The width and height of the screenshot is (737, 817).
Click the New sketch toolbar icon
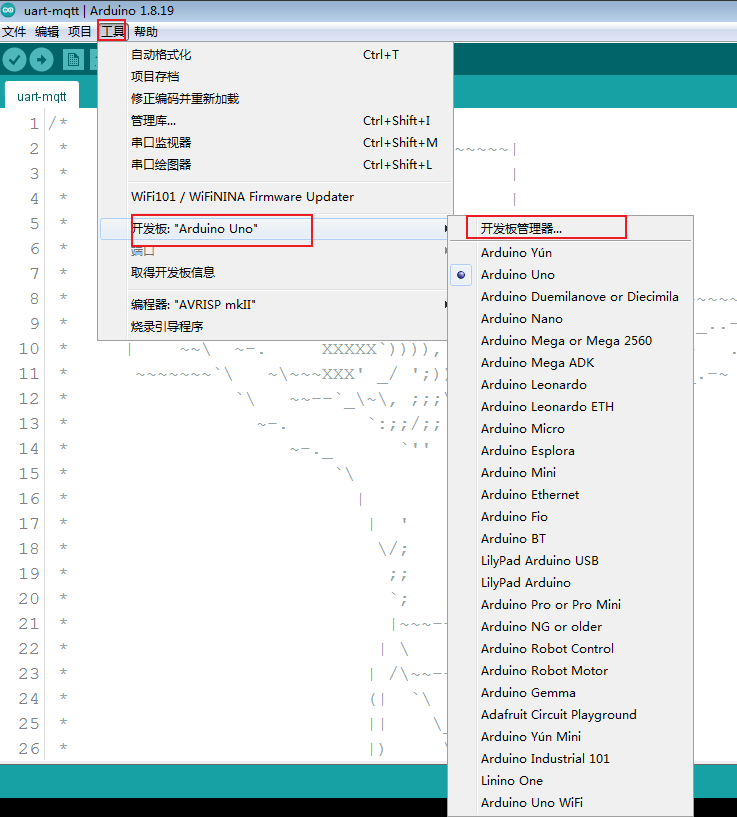tap(72, 59)
